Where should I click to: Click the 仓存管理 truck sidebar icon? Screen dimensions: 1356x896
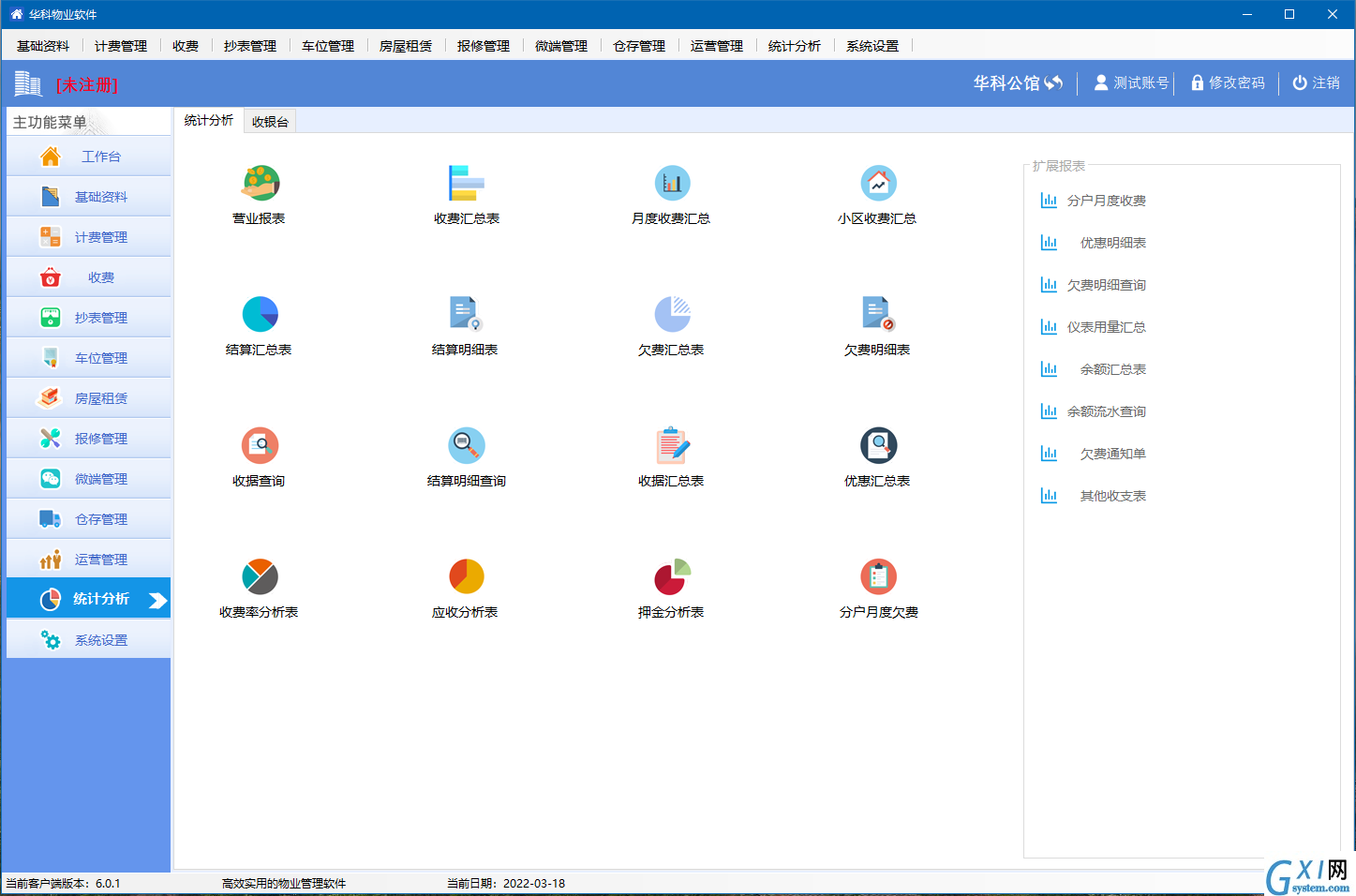pyautogui.click(x=51, y=519)
